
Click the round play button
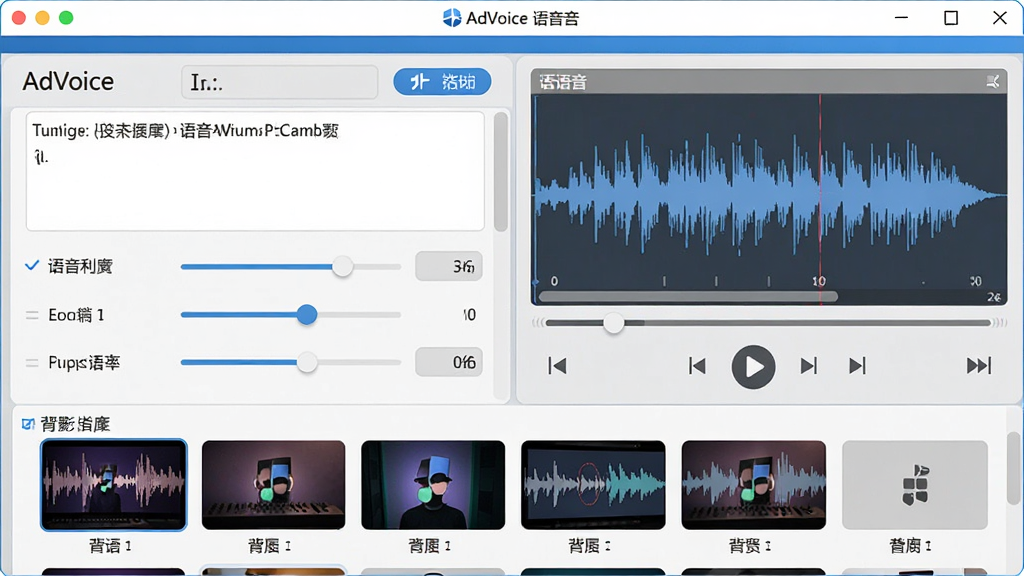coord(753,366)
